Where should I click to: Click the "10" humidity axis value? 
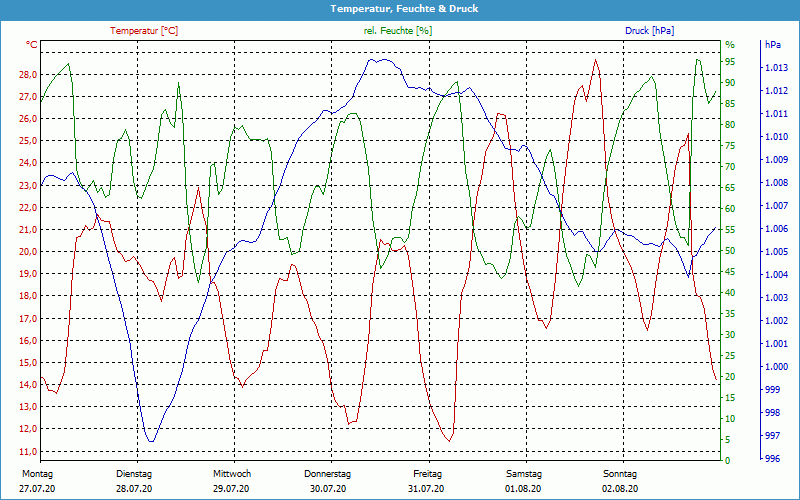coord(731,419)
